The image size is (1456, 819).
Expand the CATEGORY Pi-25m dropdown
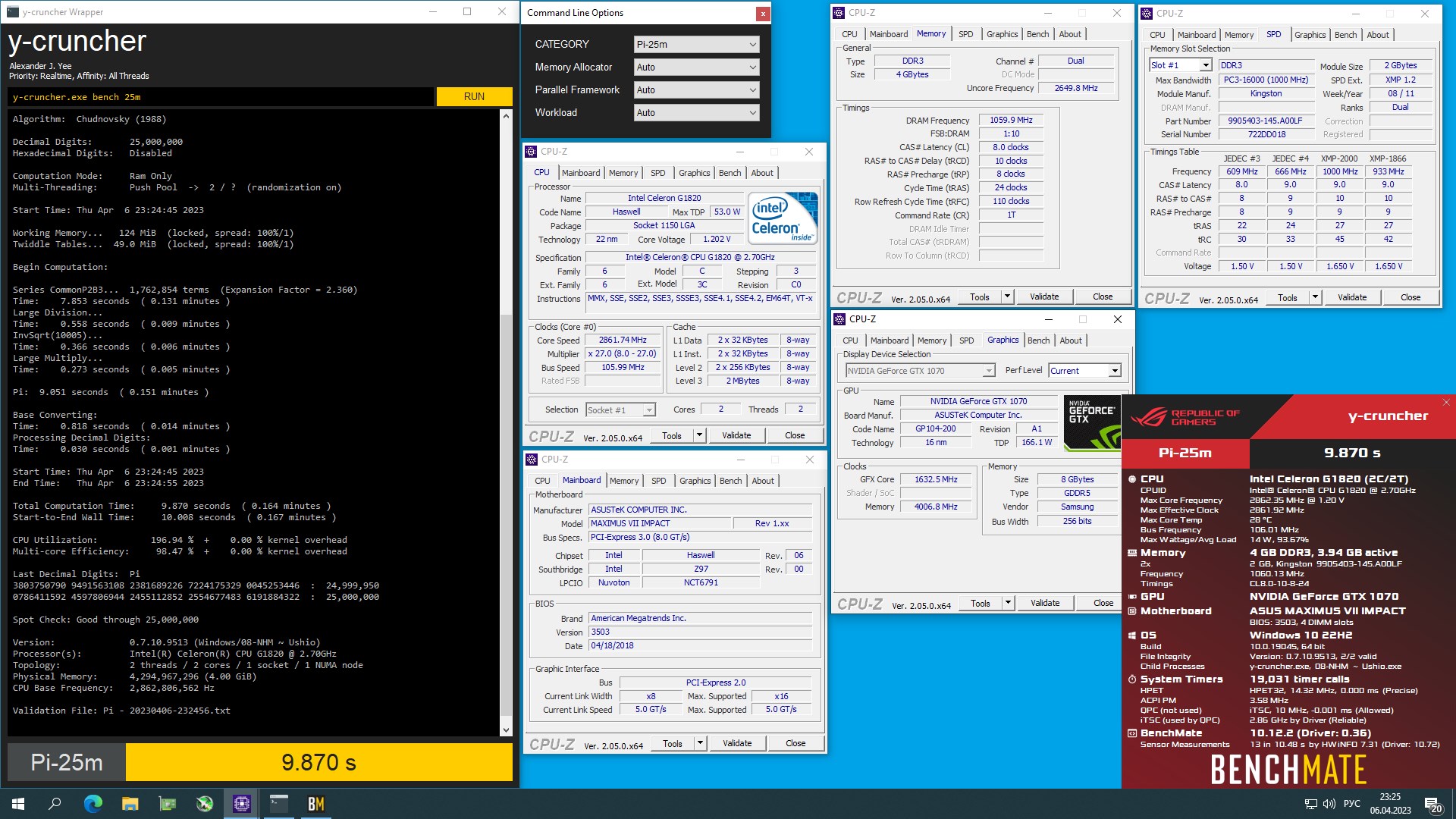tap(696, 45)
